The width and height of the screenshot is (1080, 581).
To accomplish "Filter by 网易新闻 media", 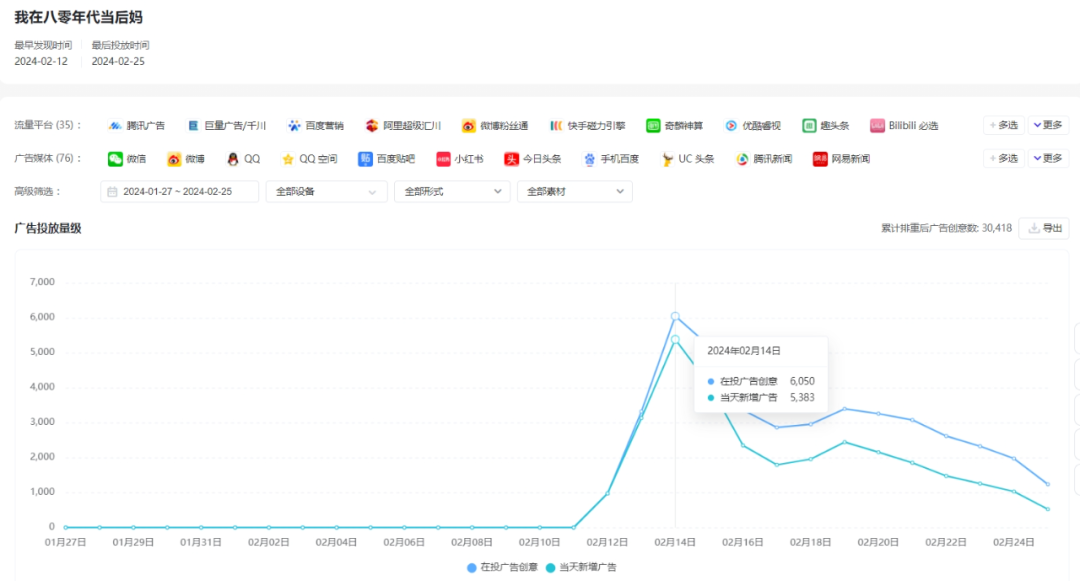I will 820,159.
